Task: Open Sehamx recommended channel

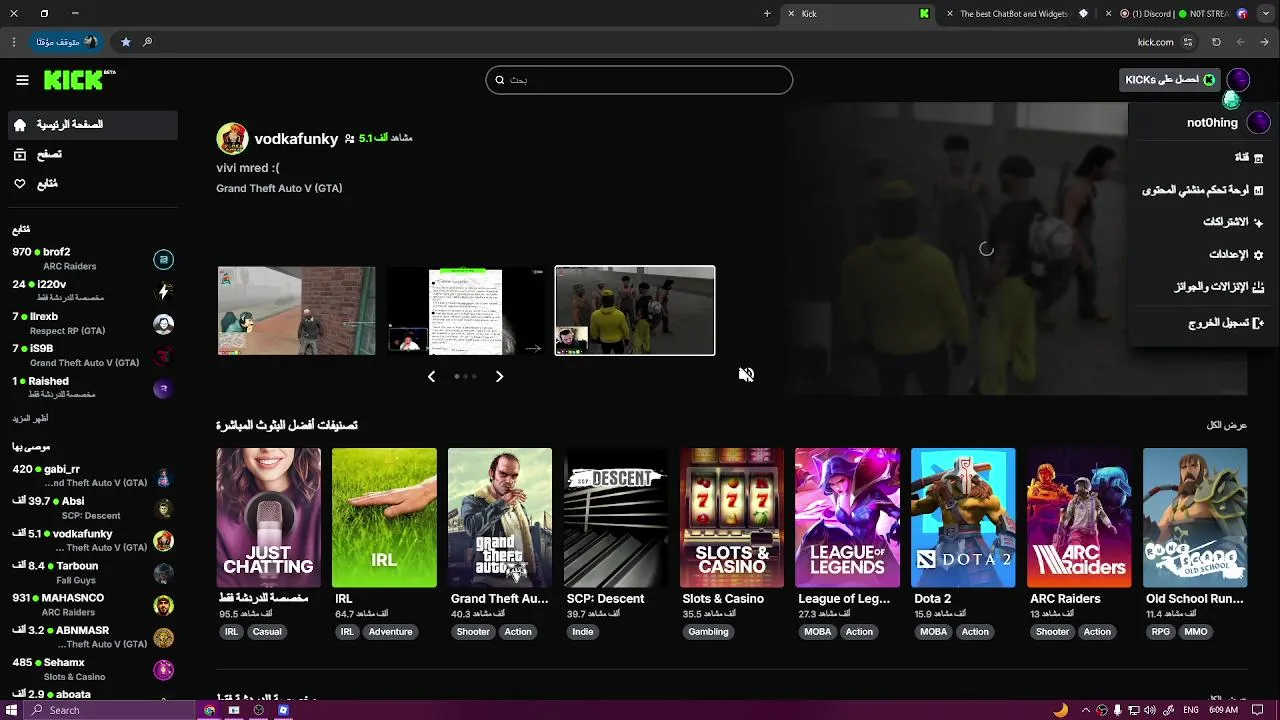Action: tap(92, 669)
